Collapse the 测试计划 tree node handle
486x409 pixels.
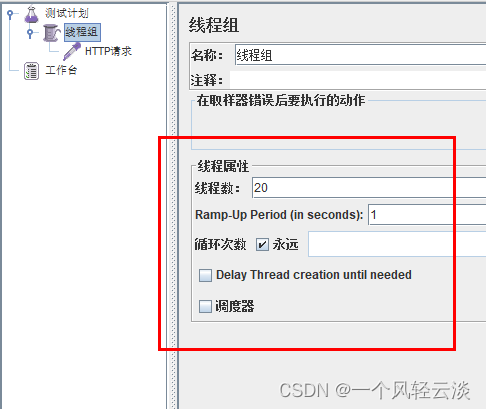tap(11, 14)
